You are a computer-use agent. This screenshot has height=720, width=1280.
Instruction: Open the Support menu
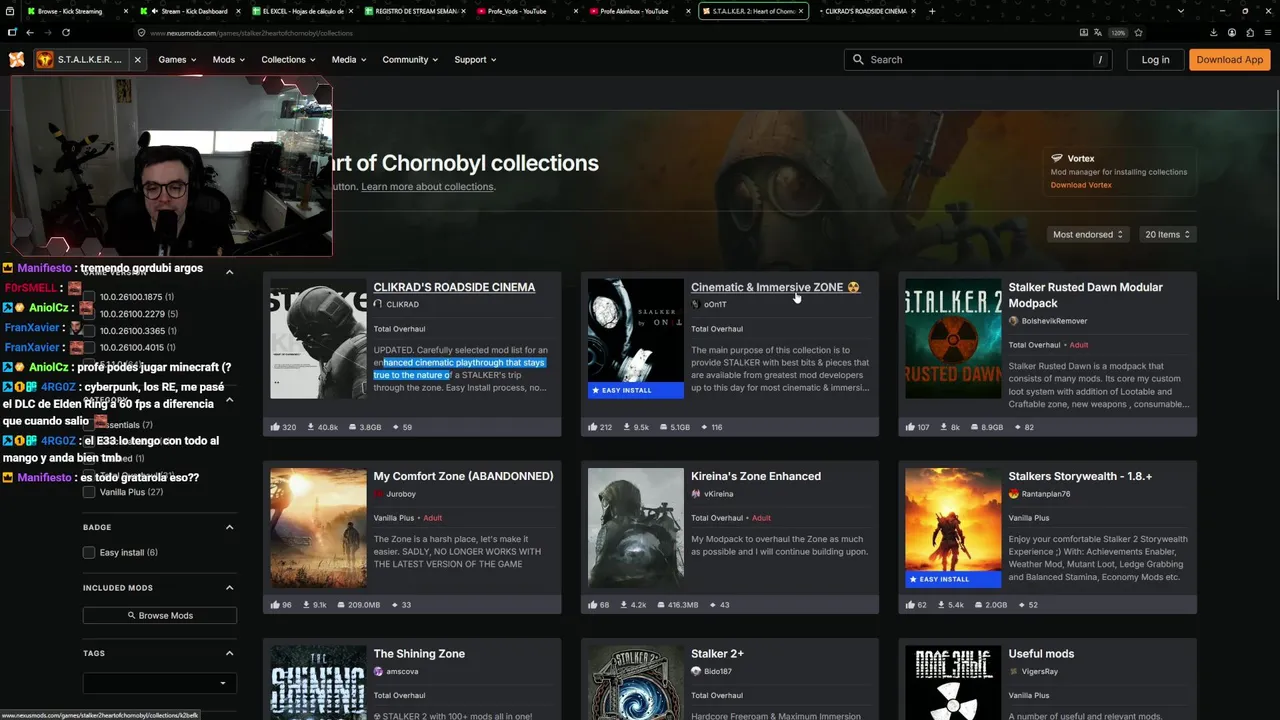pos(475,60)
